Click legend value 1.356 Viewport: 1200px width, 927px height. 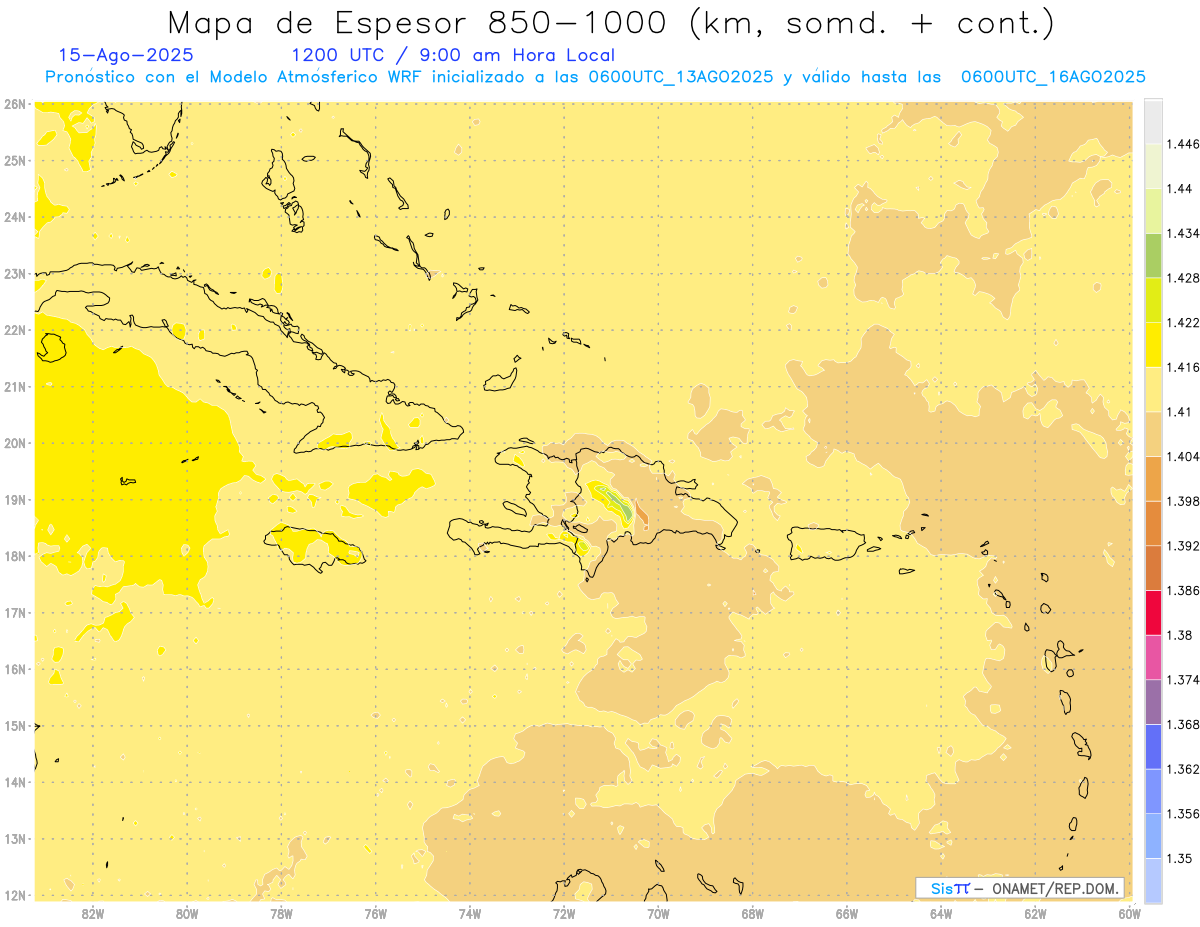tap(1183, 814)
